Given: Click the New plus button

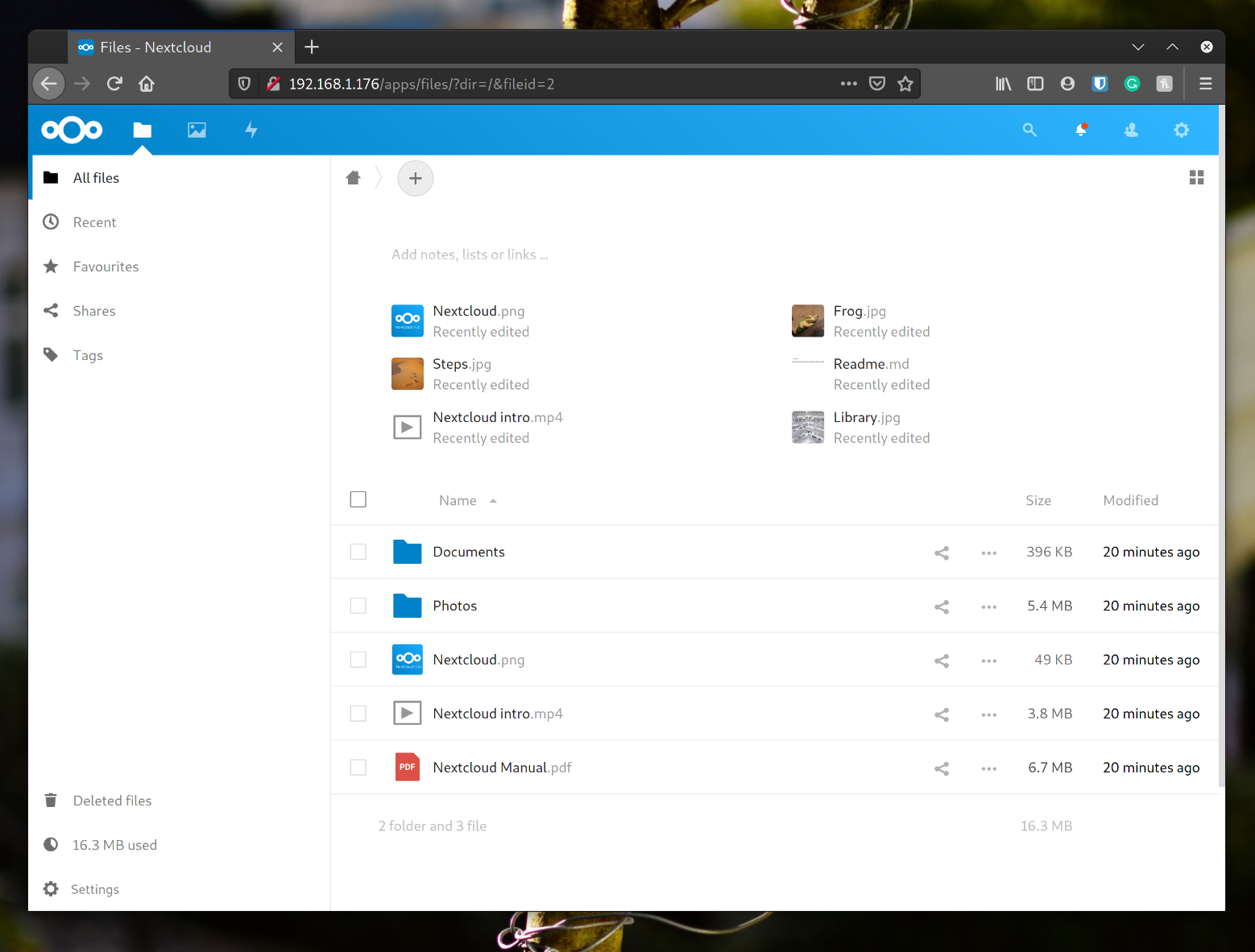Looking at the screenshot, I should (x=416, y=178).
